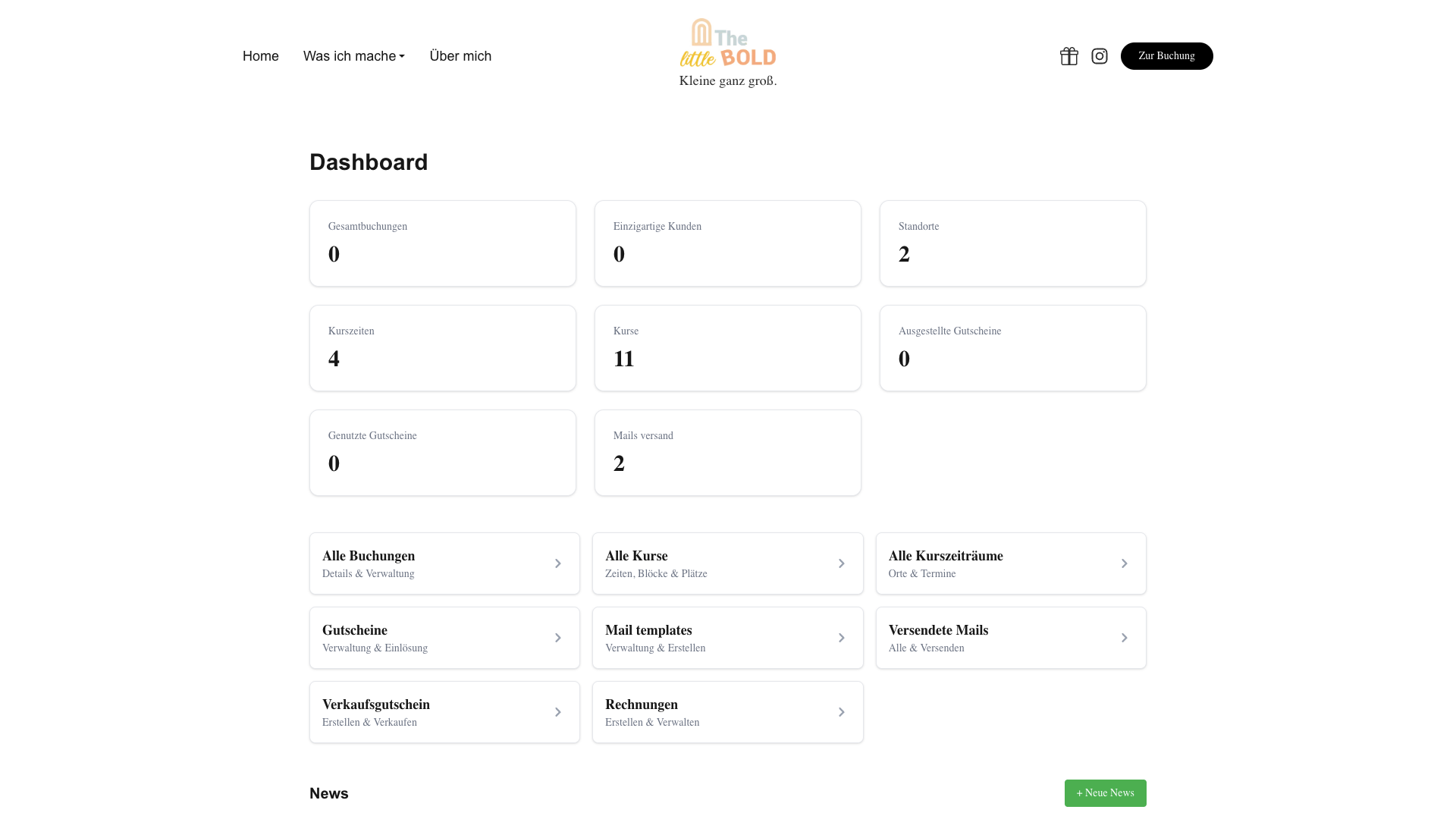This screenshot has height=819, width=1456.
Task: Go to Home in navigation
Action: (x=261, y=56)
